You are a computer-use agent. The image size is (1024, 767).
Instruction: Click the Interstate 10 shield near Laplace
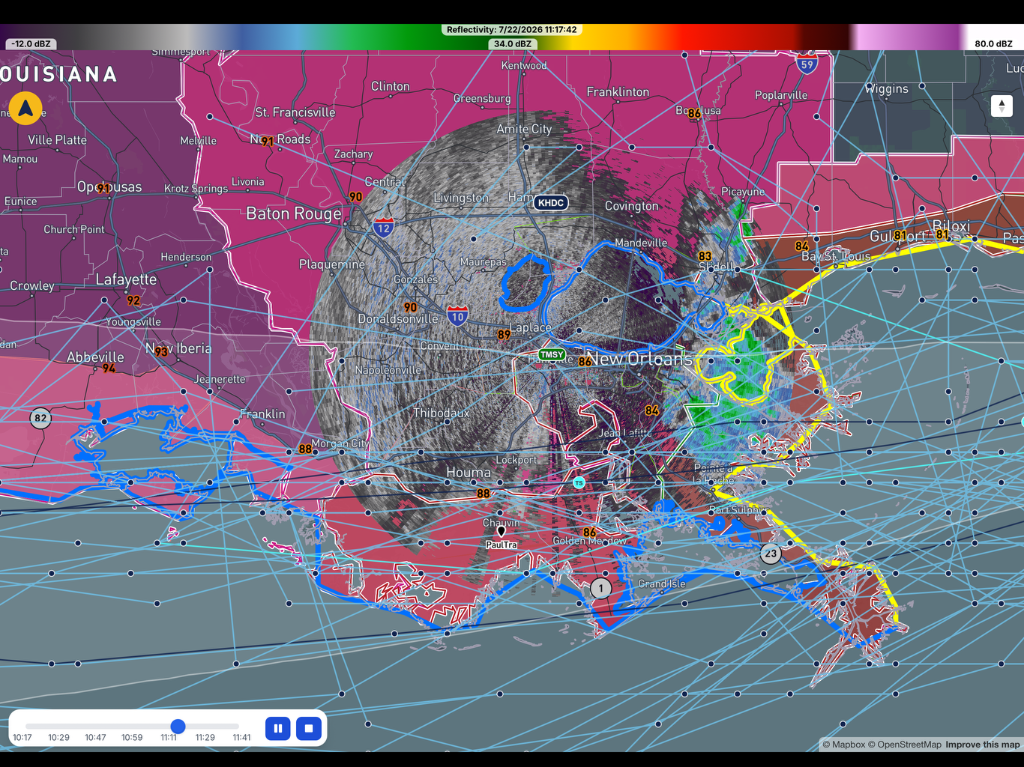pyautogui.click(x=458, y=316)
